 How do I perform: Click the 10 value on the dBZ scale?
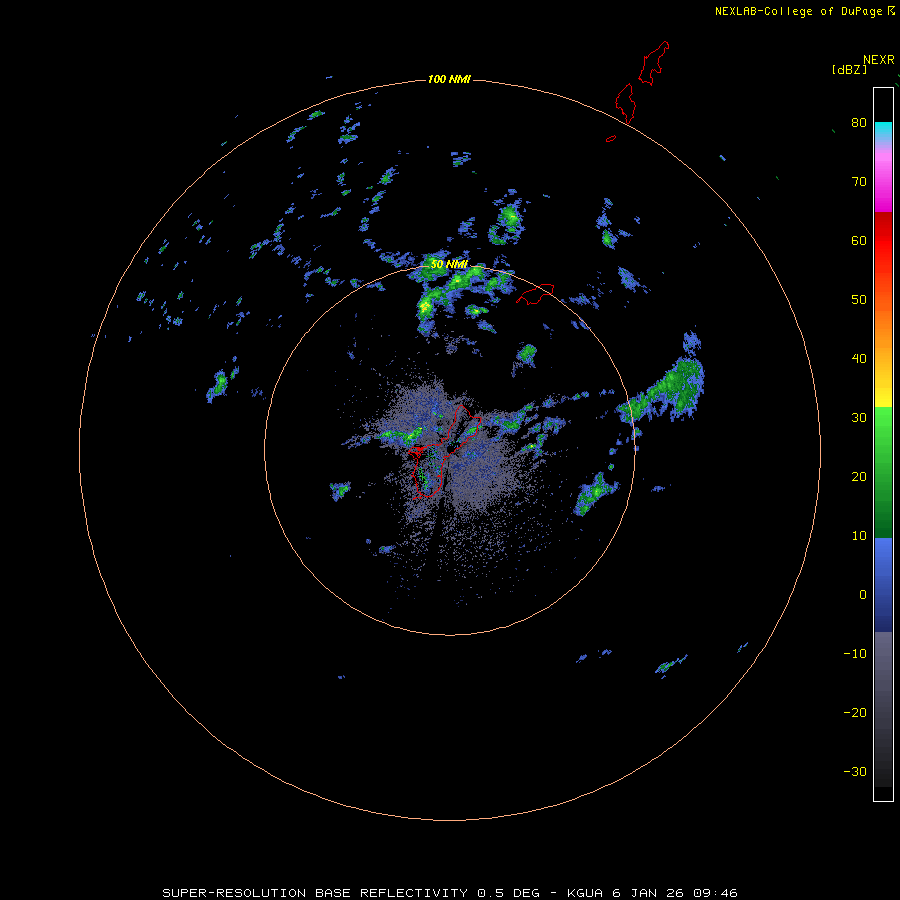tap(859, 537)
